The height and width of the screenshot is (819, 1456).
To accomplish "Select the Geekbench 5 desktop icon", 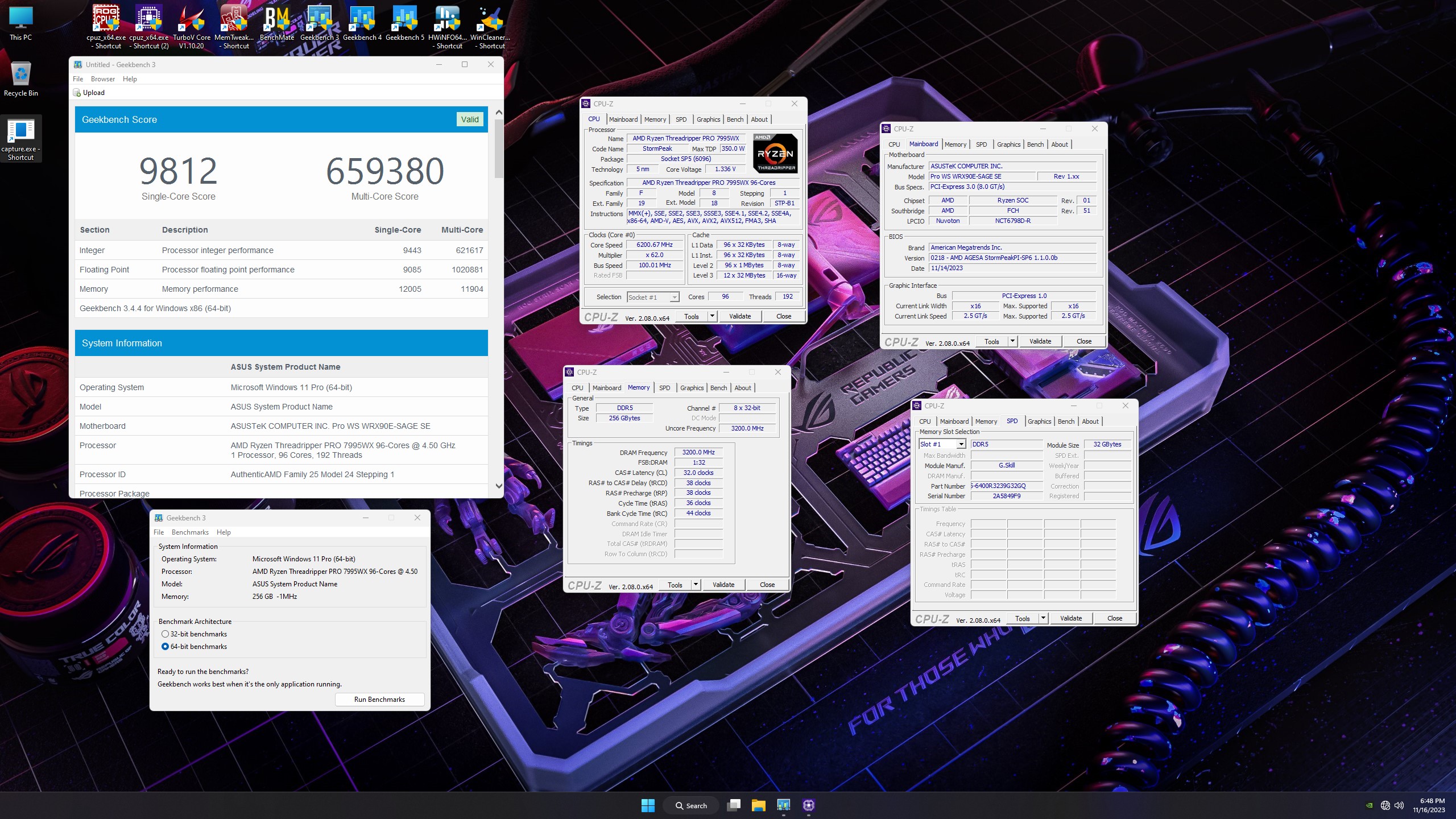I will 405,24.
